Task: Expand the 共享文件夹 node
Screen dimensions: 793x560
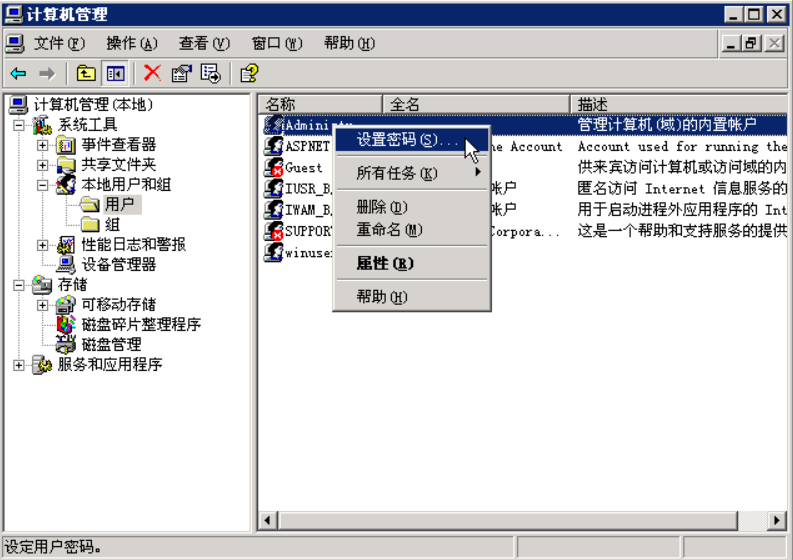Action: click(42, 165)
